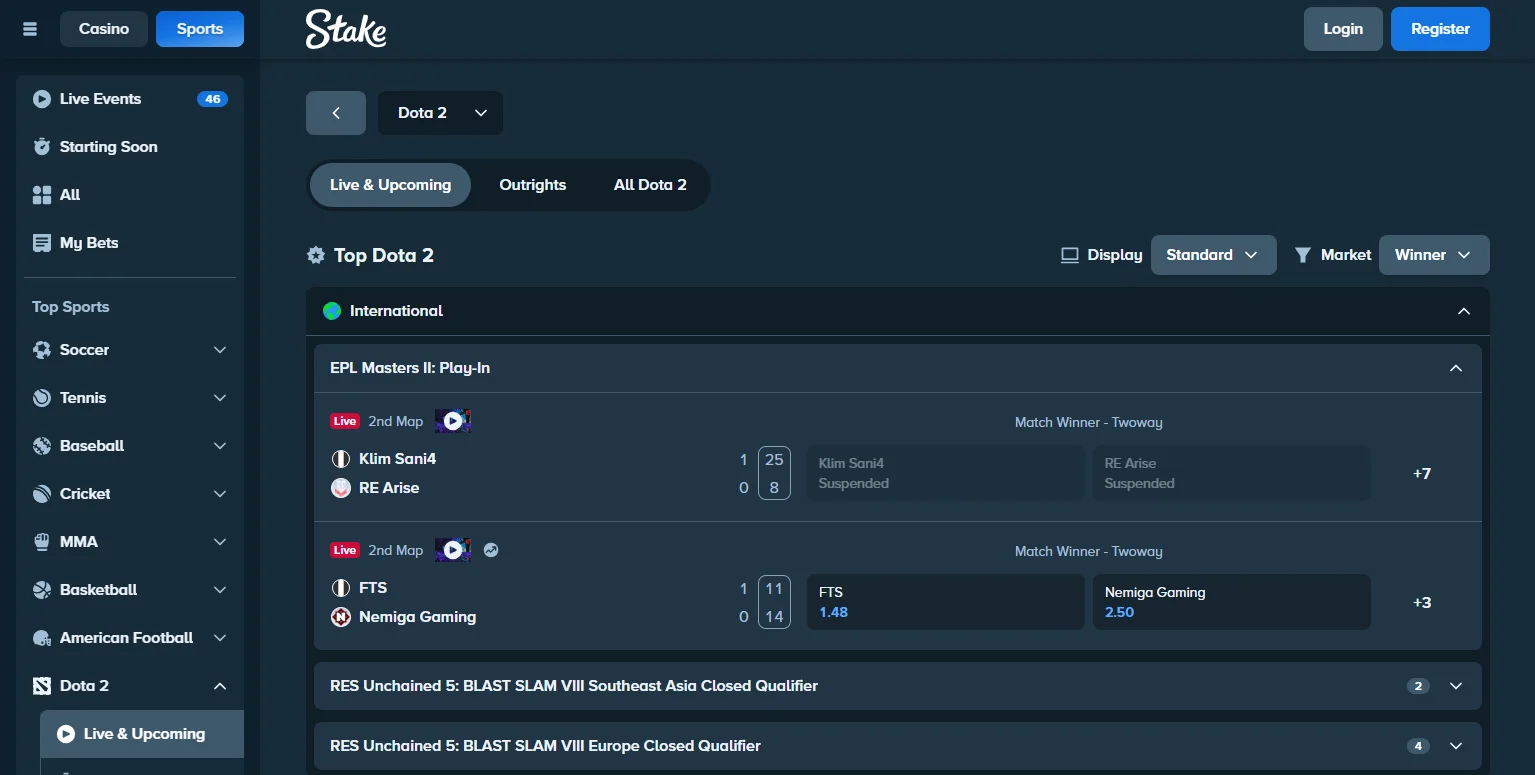Screen dimensions: 1535x775
Task: Open the Nemiga Gaming team name link
Action: pos(418,617)
